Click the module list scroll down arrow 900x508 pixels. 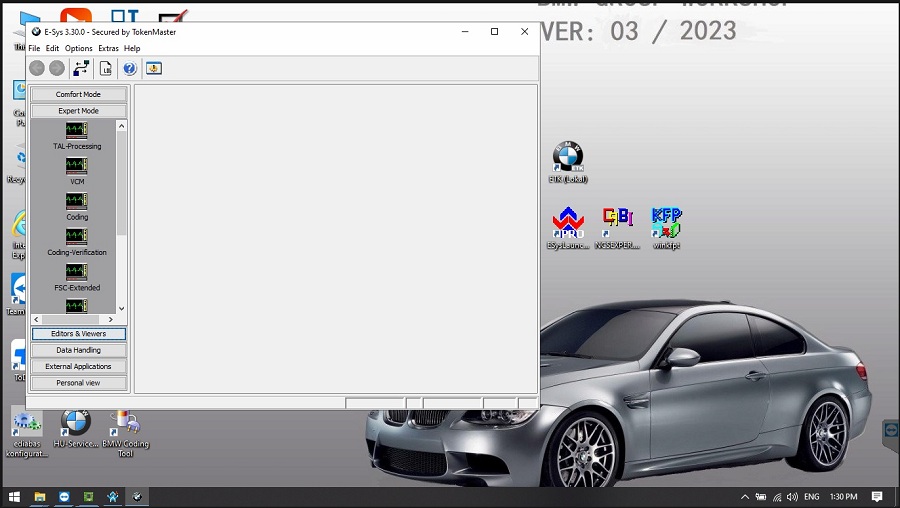pyautogui.click(x=122, y=309)
